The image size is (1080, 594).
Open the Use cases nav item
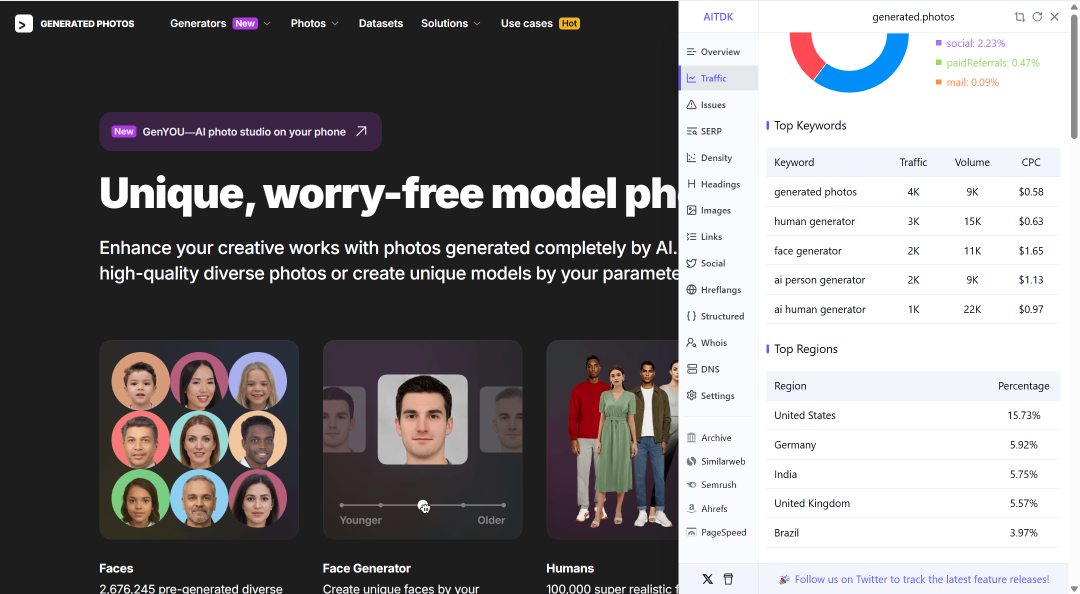point(540,23)
